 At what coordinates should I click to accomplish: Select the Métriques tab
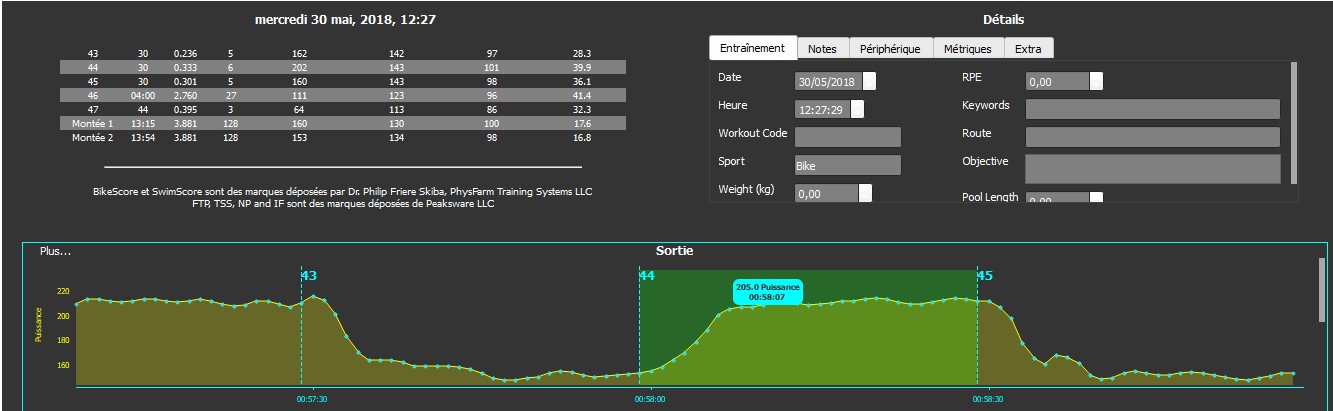pyautogui.click(x=967, y=49)
